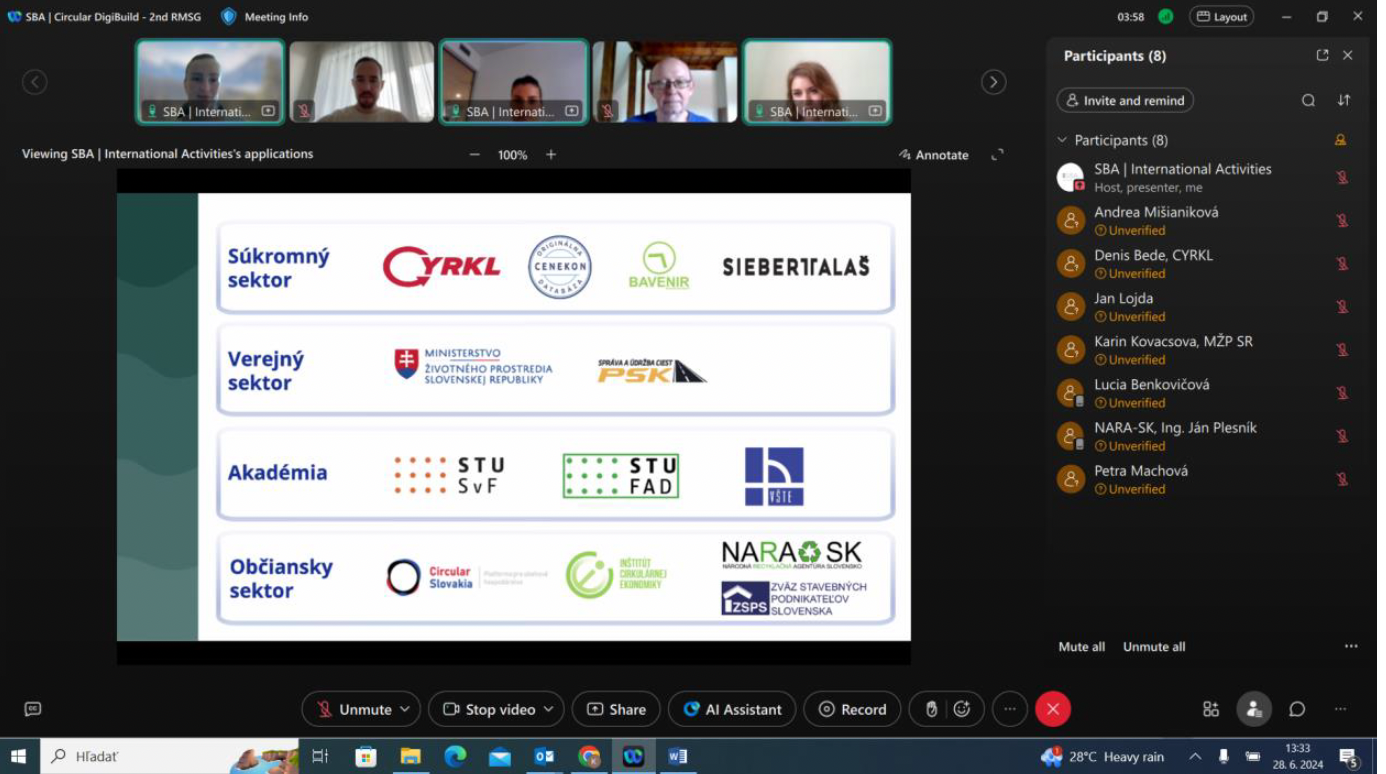Open participant sort options icon

pyautogui.click(x=1344, y=100)
